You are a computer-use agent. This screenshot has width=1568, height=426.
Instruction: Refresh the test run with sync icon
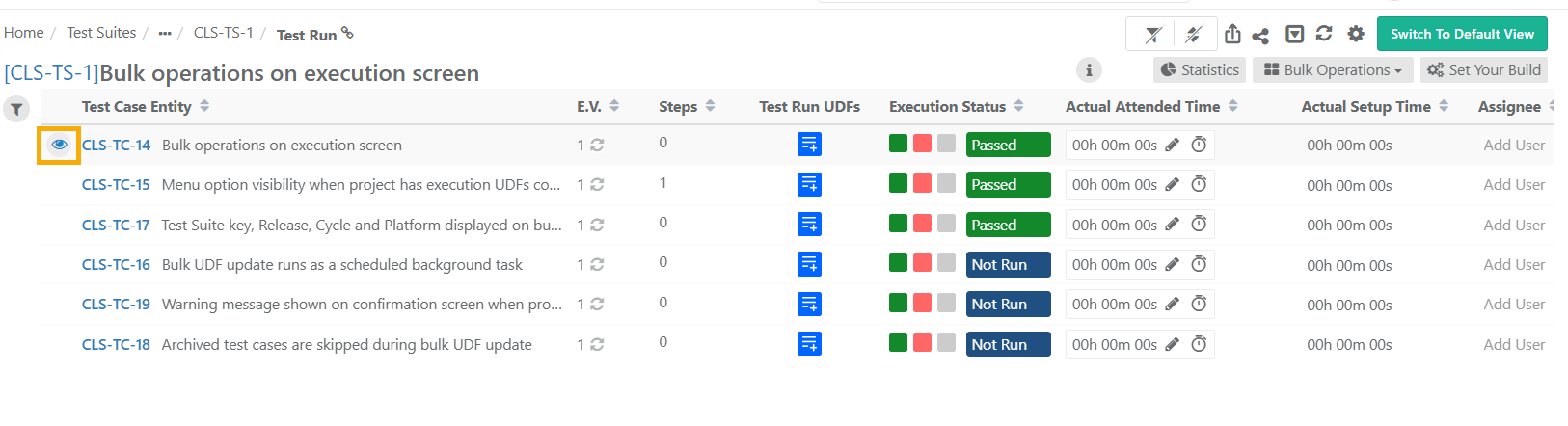pos(1324,34)
